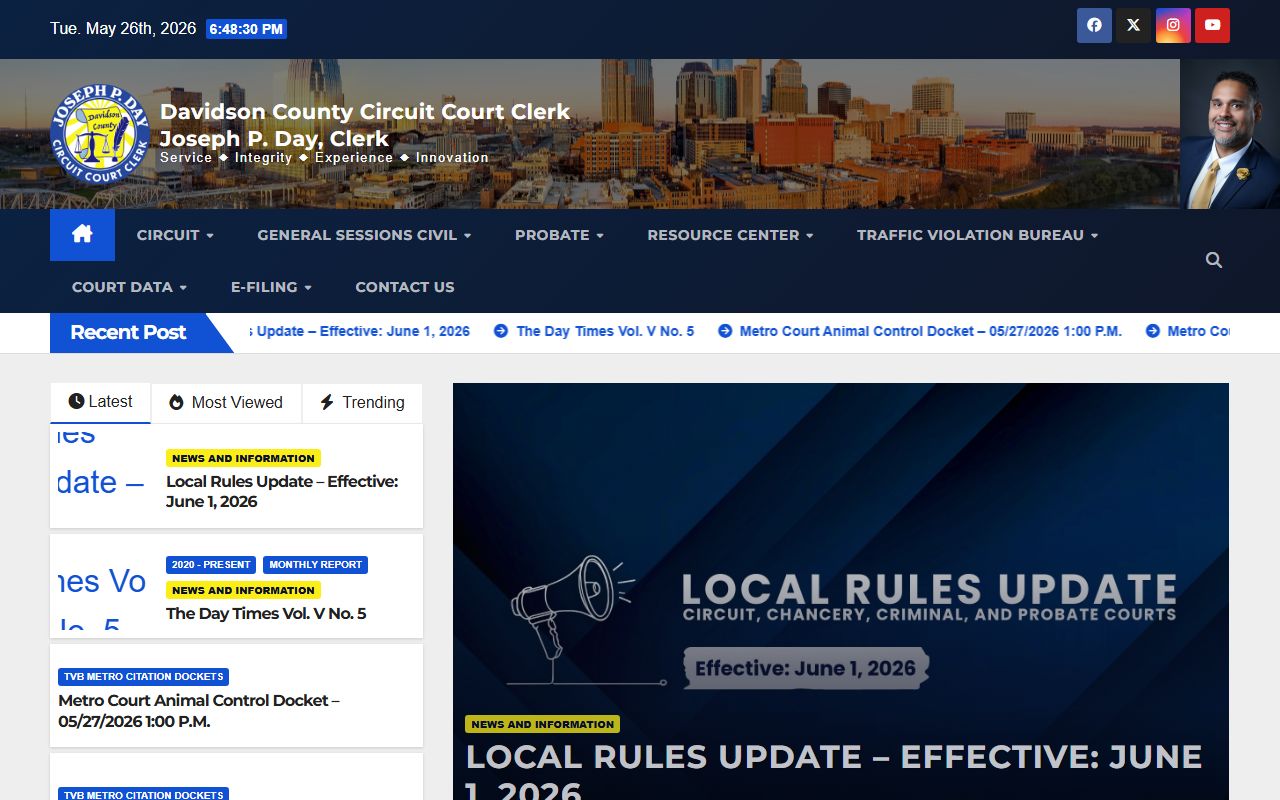Screen dimensions: 1280x800
Task: Go to Home via house icon
Action: [x=82, y=235]
